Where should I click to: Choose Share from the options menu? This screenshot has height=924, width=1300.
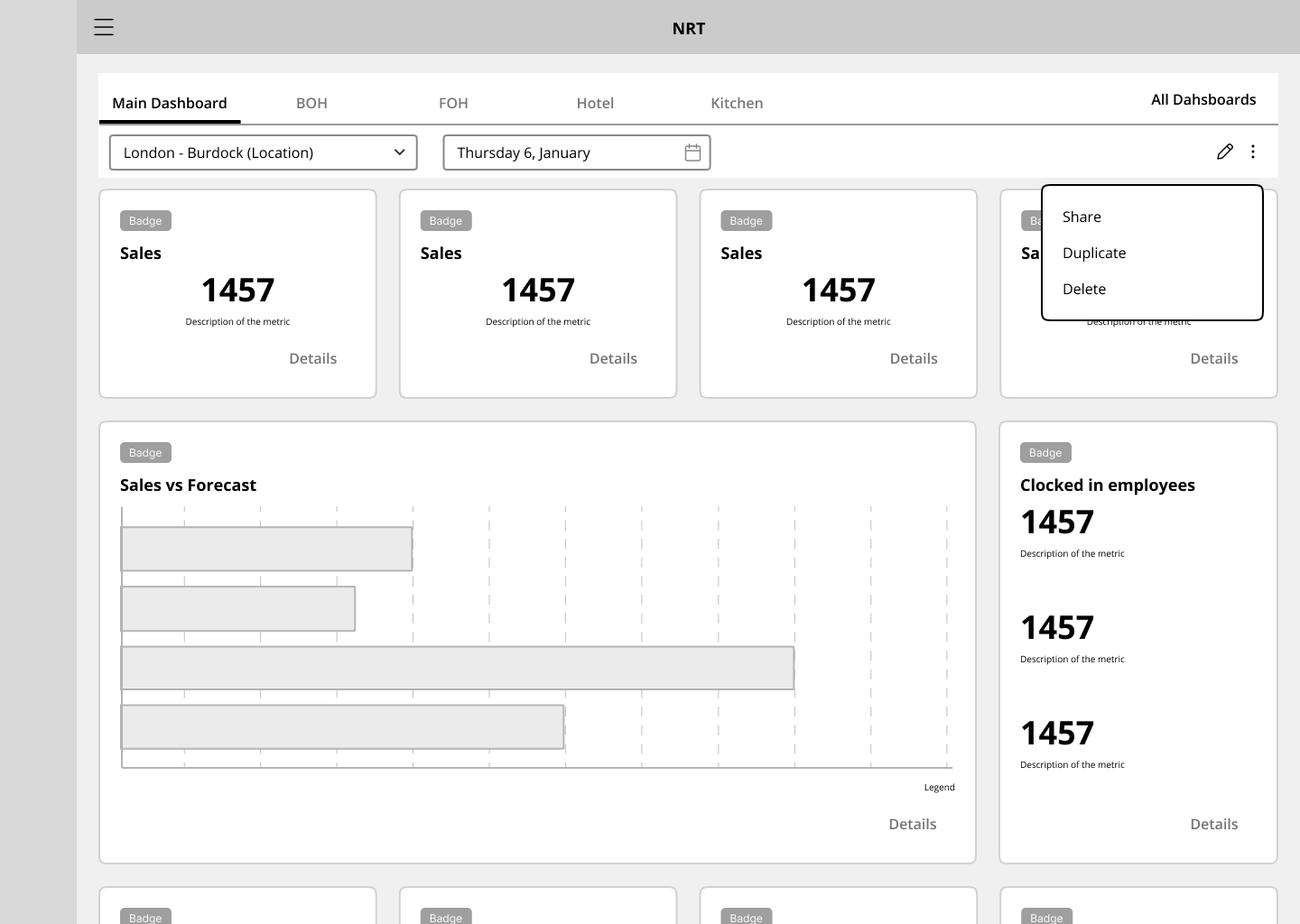pyautogui.click(x=1082, y=217)
